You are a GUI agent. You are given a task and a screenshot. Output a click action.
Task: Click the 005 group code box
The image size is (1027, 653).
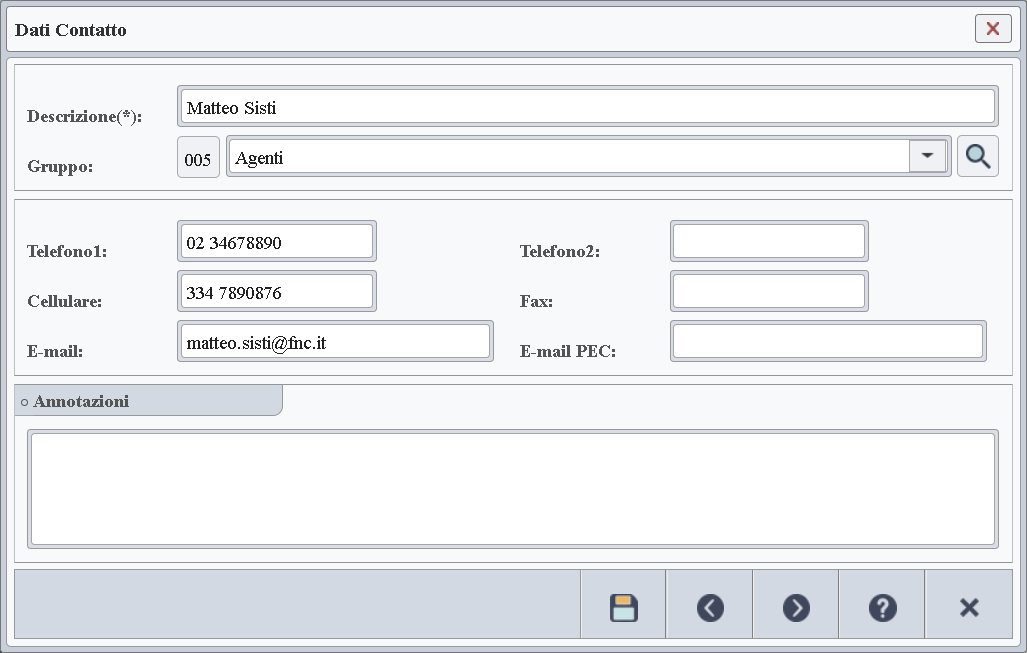coord(198,159)
